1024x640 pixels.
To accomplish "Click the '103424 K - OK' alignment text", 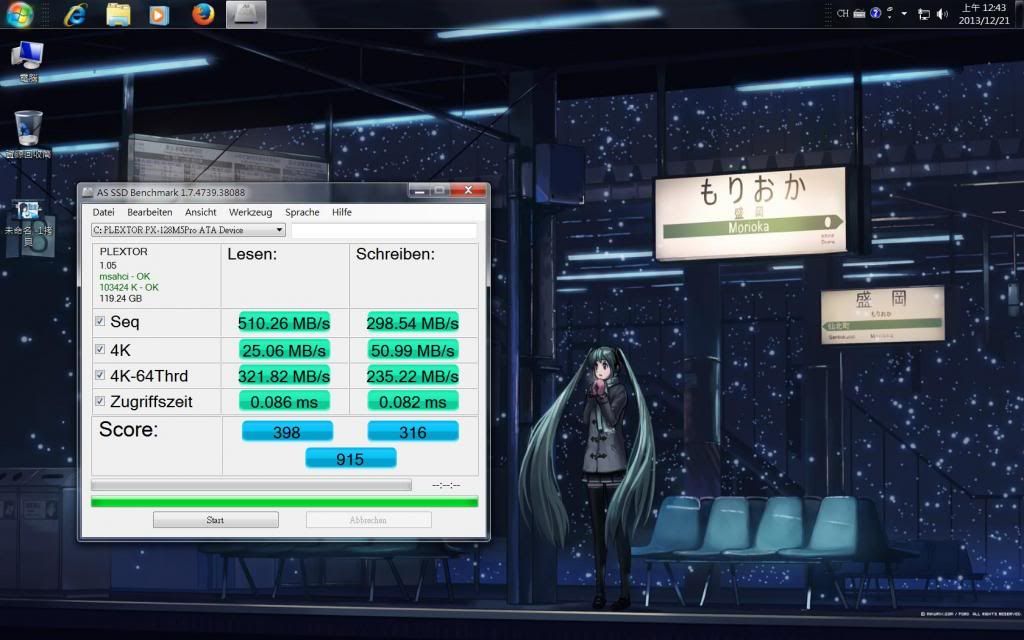I will click(129, 287).
